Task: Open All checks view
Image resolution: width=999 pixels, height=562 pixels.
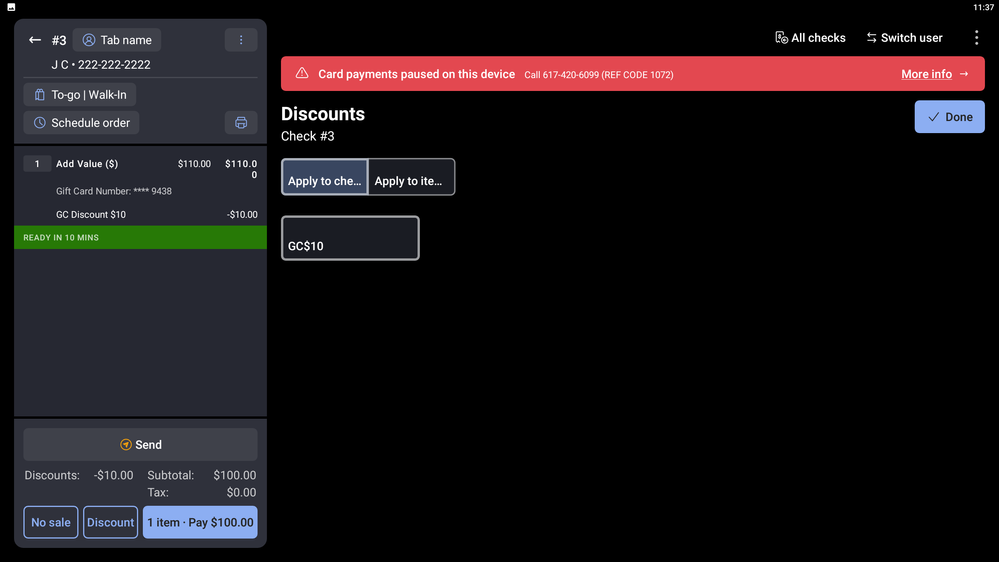Action: click(810, 38)
